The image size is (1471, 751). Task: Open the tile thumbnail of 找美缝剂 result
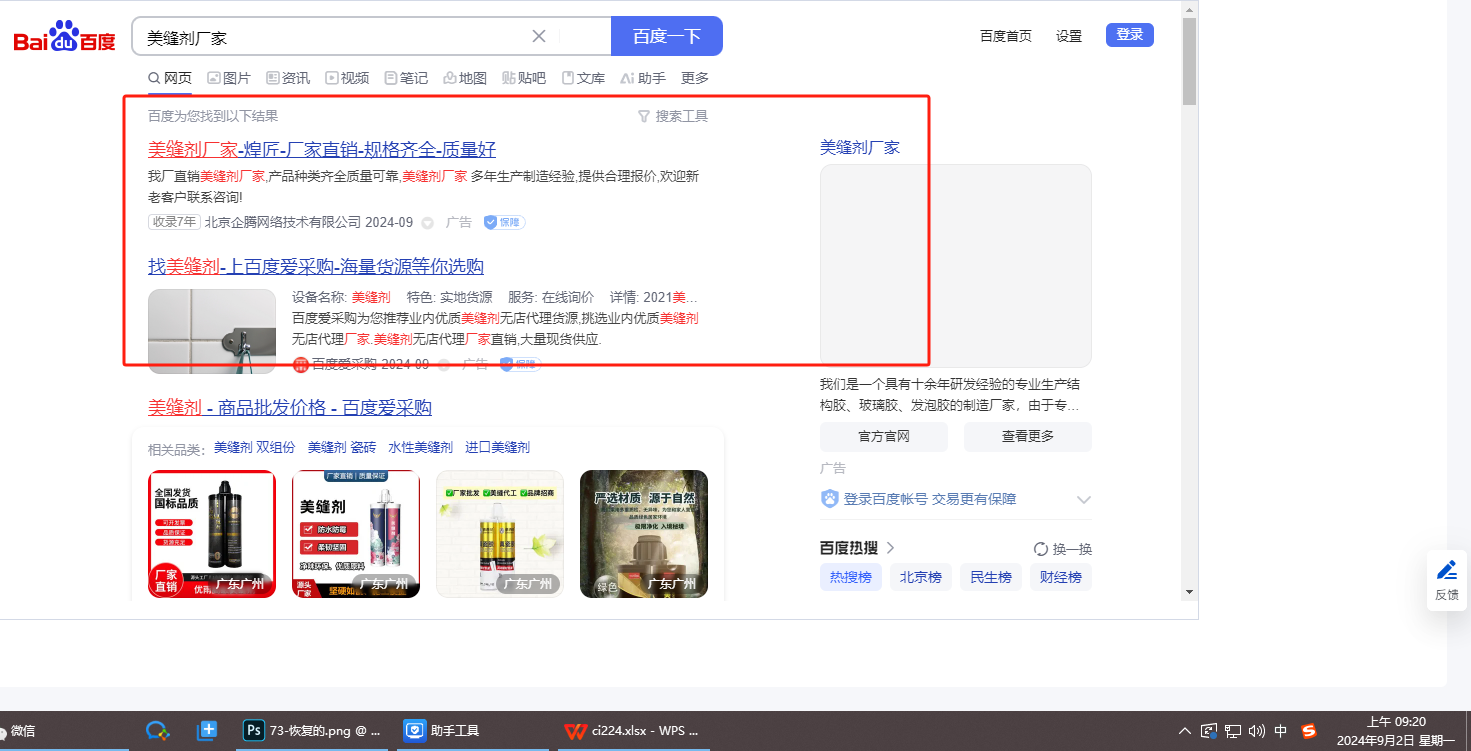[212, 331]
